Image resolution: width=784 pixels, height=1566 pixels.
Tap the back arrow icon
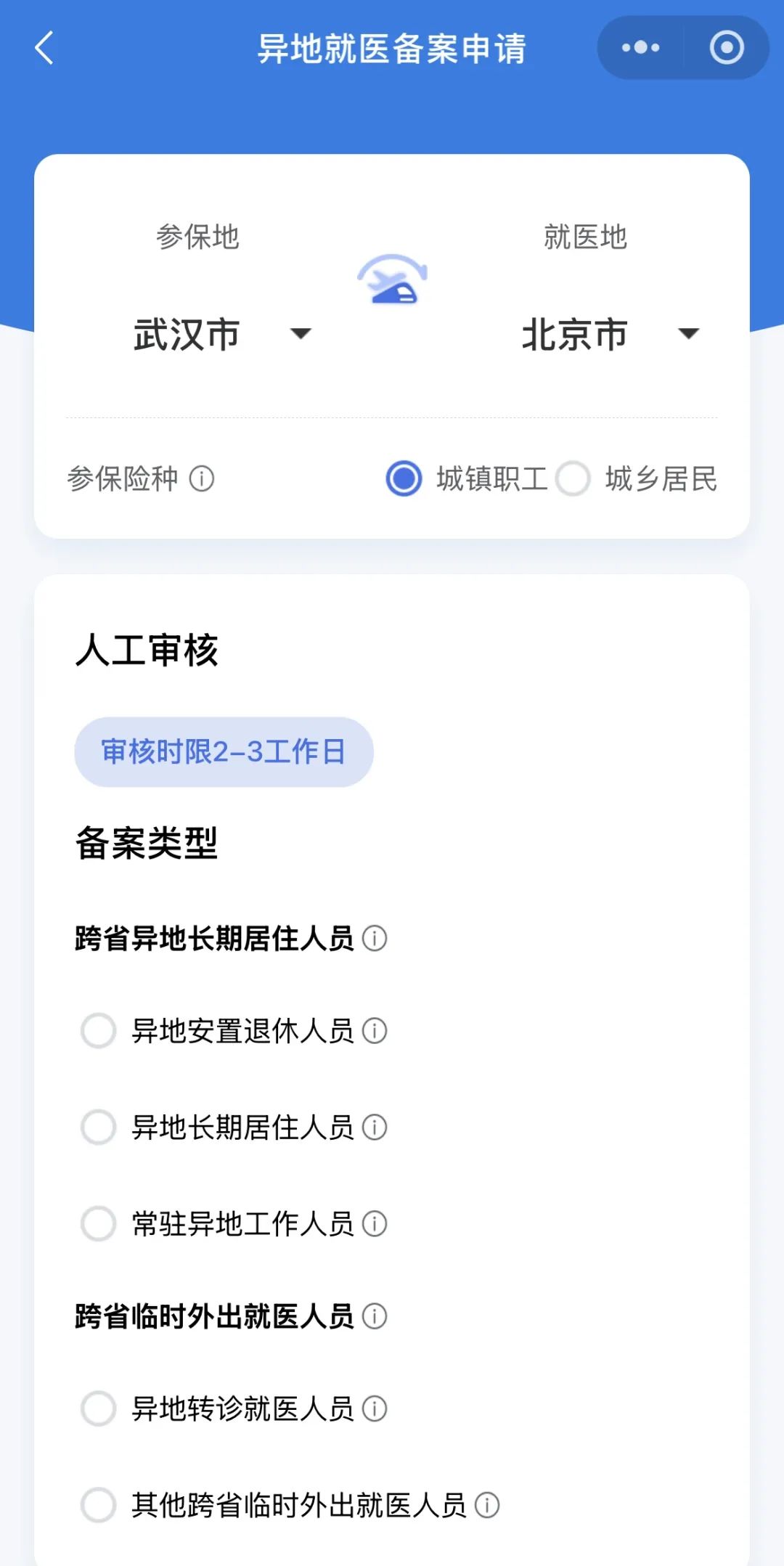[x=45, y=49]
